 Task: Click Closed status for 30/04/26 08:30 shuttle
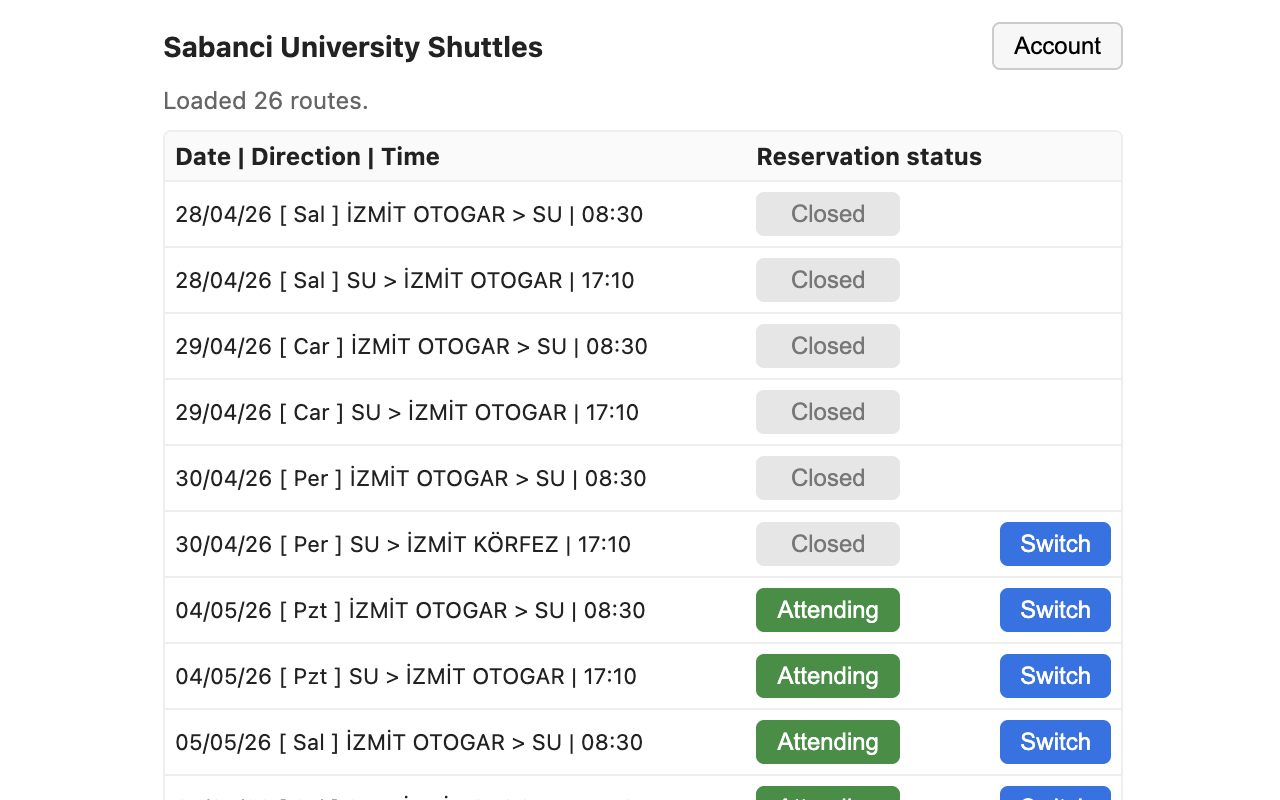828,478
